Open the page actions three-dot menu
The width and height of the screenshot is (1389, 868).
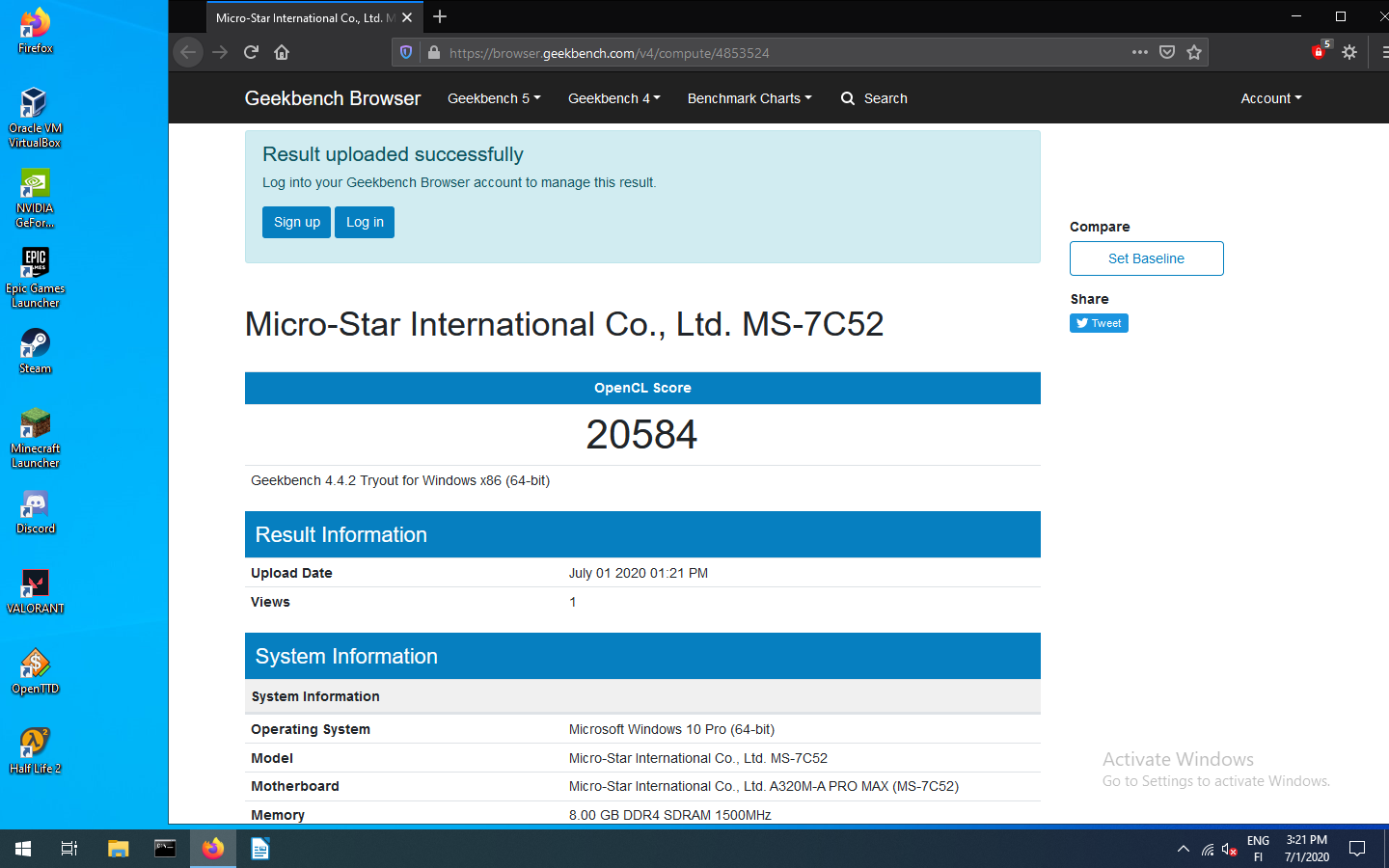point(1139,52)
